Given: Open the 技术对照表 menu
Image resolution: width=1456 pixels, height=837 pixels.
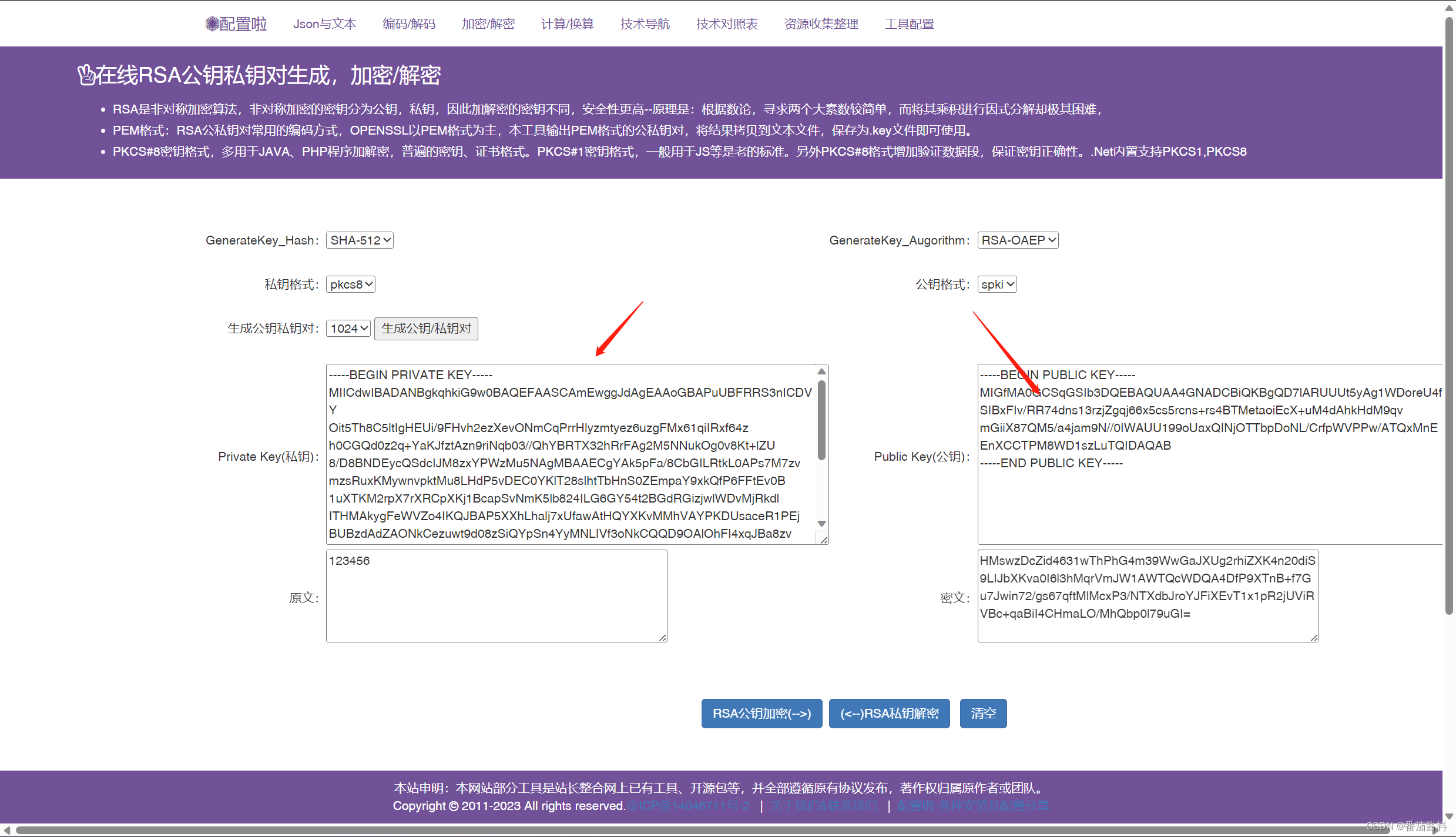Looking at the screenshot, I should 727,24.
